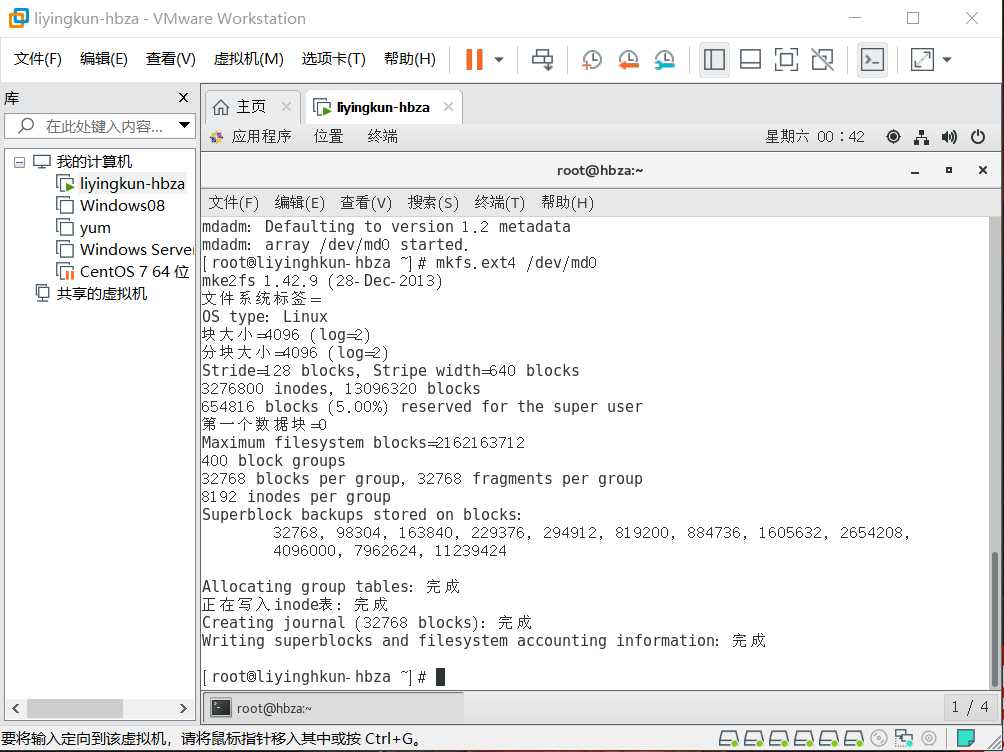Open the snapshot manager wrench icon
1004x752 pixels.
(x=665, y=60)
